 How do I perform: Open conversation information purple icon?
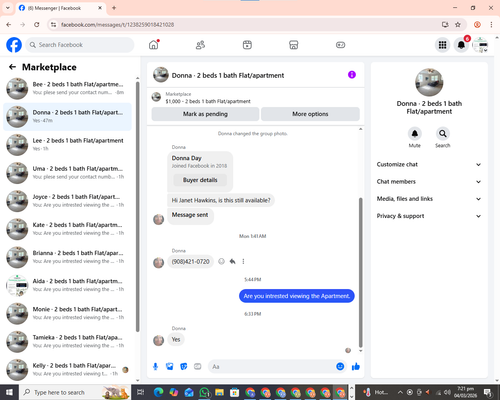click(x=352, y=75)
